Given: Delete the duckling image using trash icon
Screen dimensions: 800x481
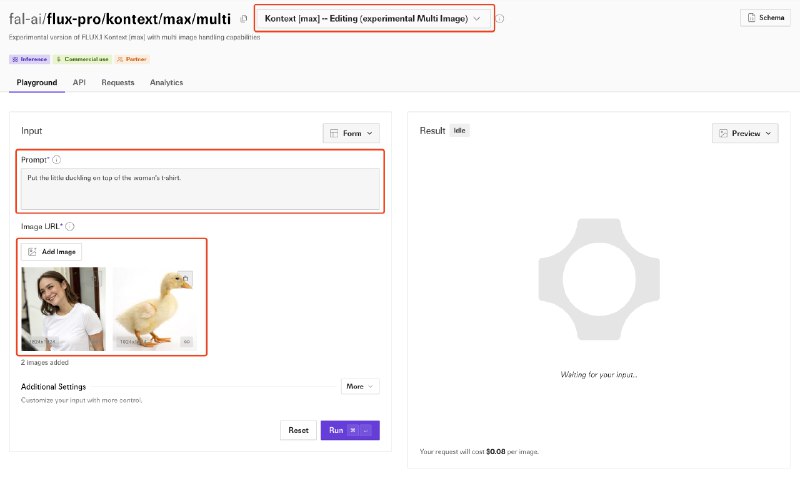Looking at the screenshot, I should 185,279.
